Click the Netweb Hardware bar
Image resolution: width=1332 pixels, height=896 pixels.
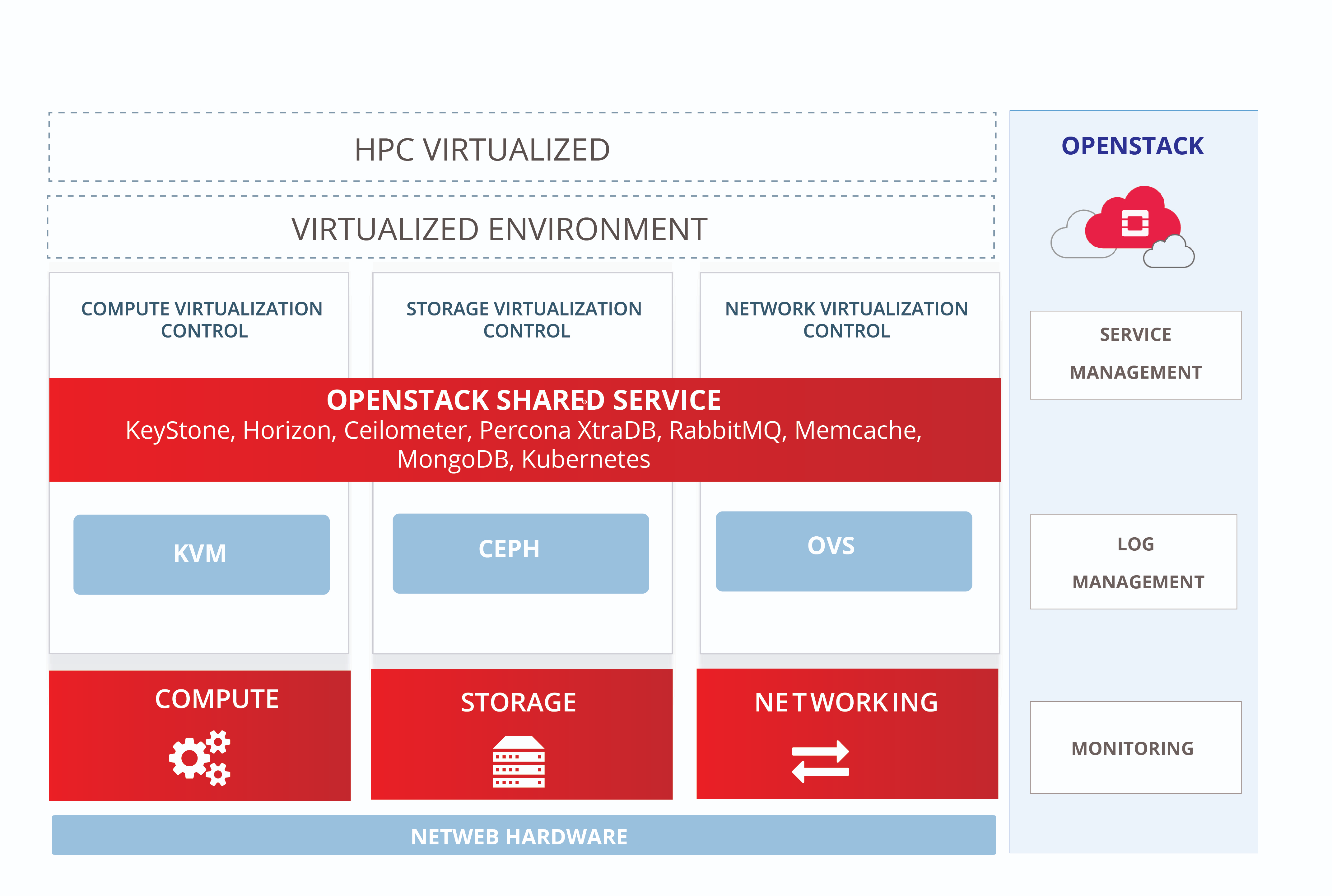[x=524, y=835]
